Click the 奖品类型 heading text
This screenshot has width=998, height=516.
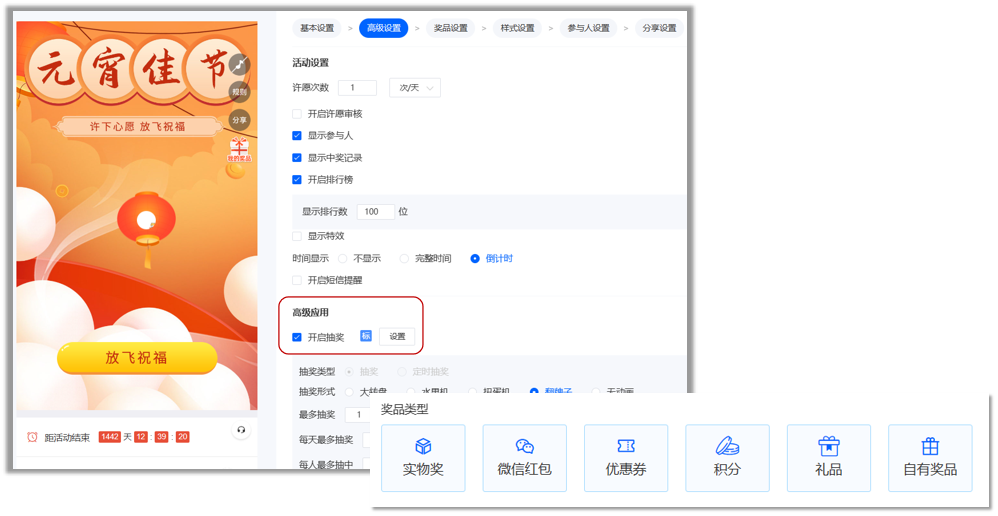pyautogui.click(x=405, y=409)
